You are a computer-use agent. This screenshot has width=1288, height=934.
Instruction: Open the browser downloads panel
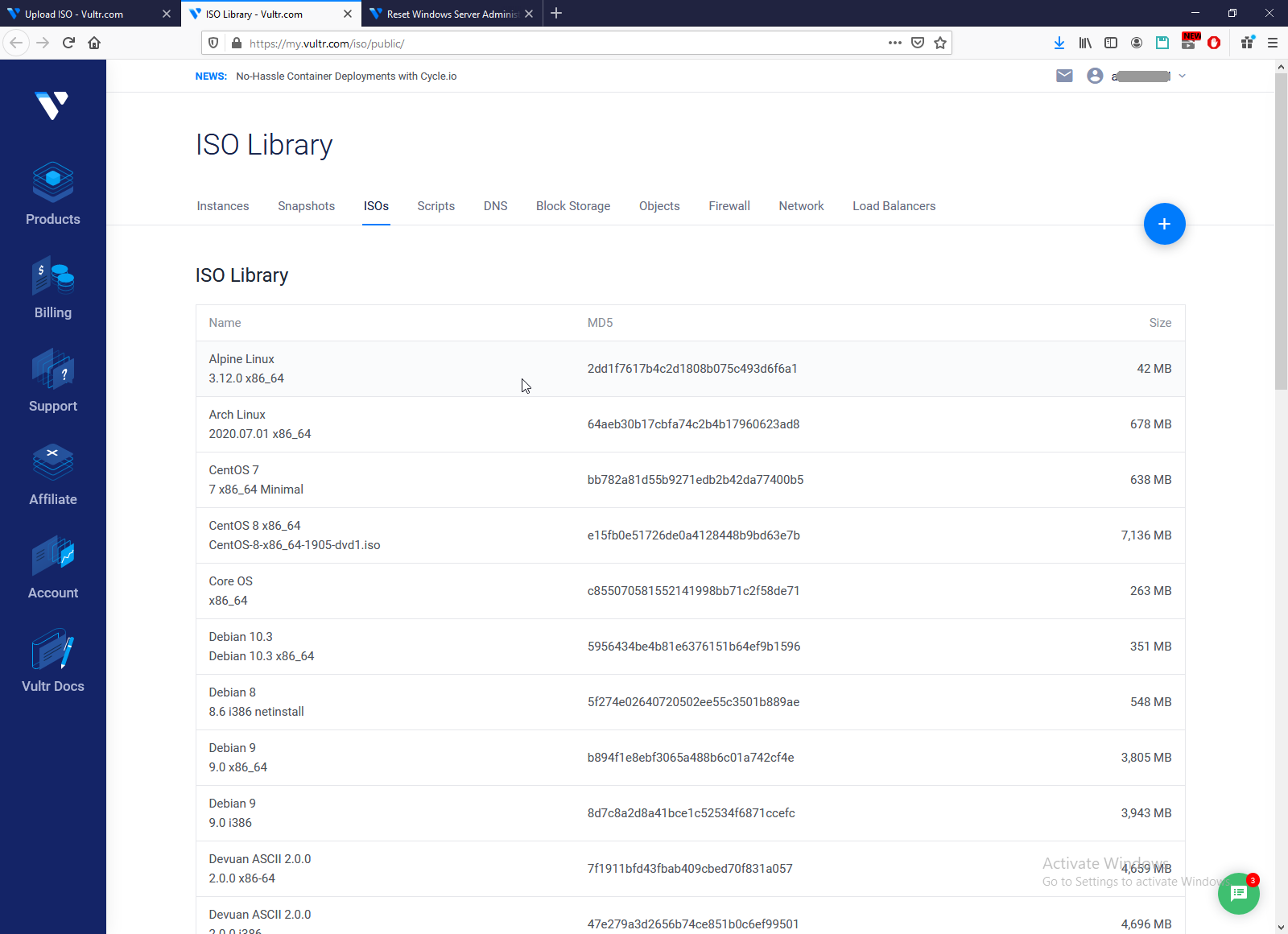1059,43
